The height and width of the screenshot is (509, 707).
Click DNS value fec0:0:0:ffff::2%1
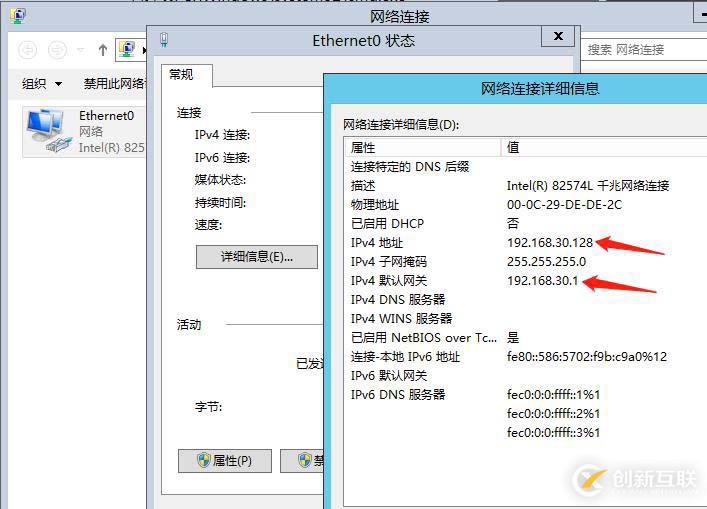click(x=554, y=413)
